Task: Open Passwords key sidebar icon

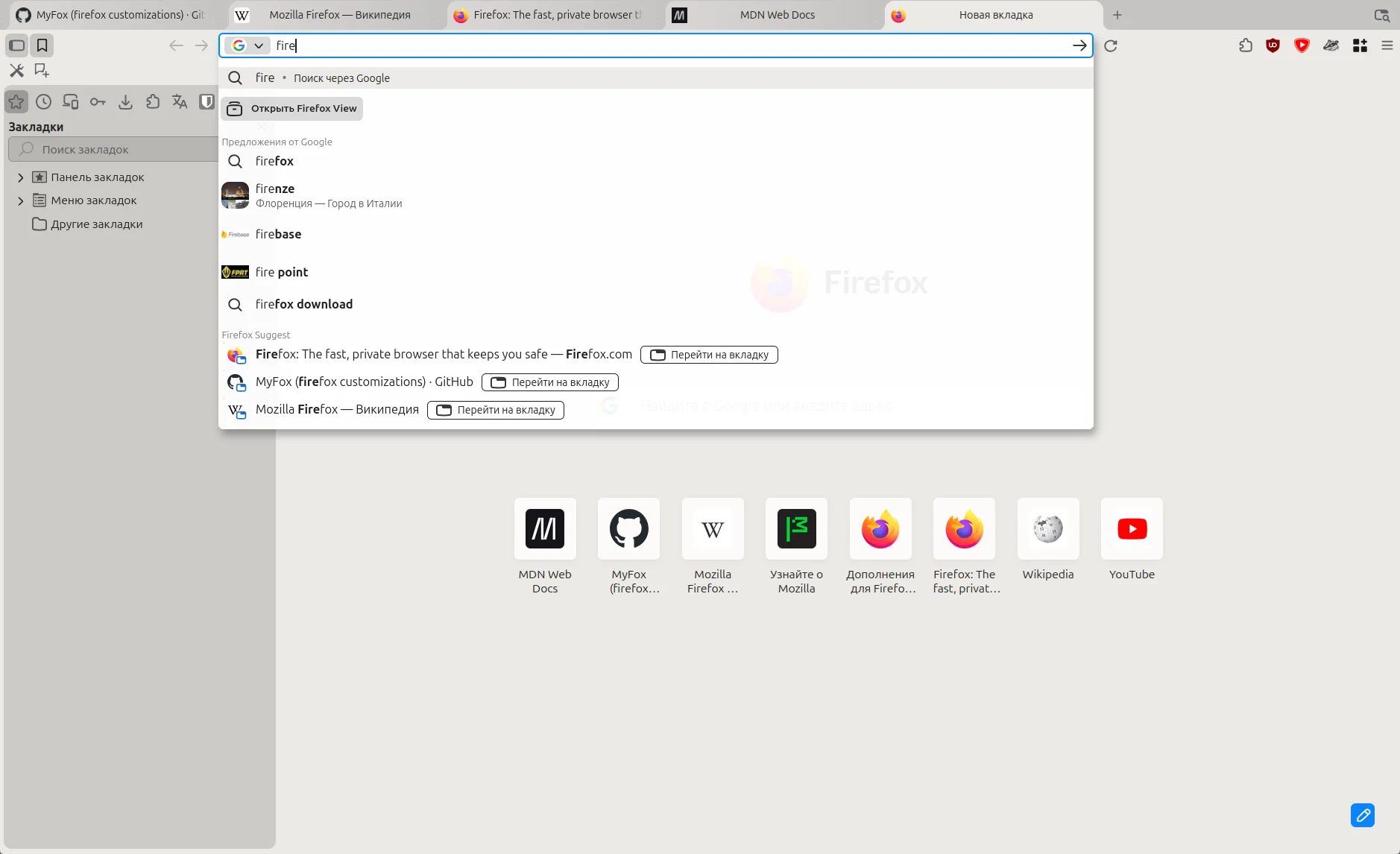Action: 98,101
